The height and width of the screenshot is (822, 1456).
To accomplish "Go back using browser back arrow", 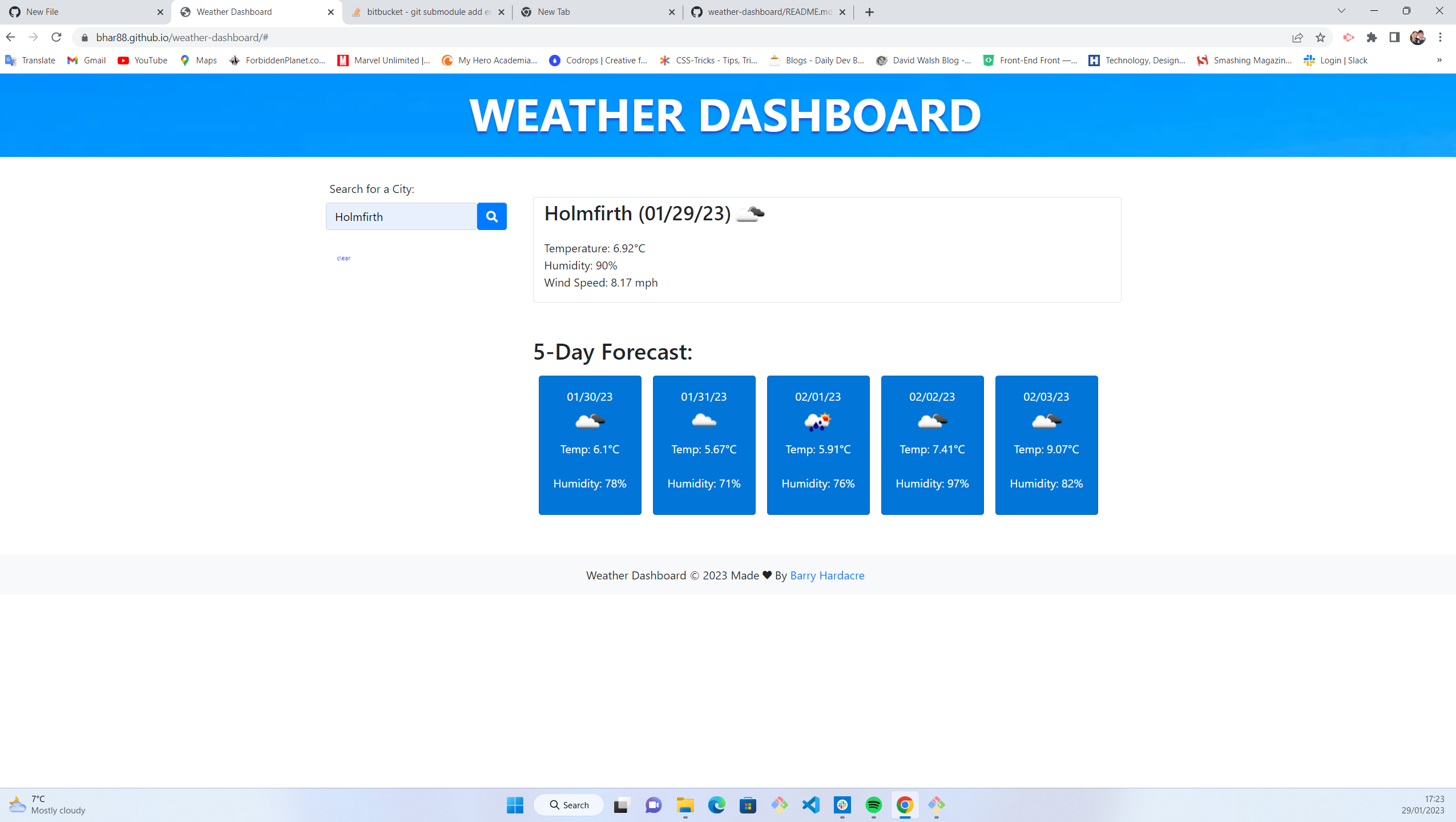I will coord(10,37).
